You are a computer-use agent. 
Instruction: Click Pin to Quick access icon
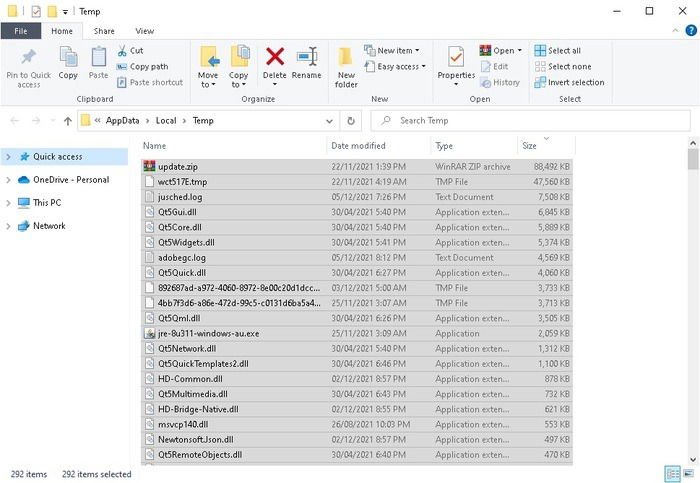[x=29, y=57]
